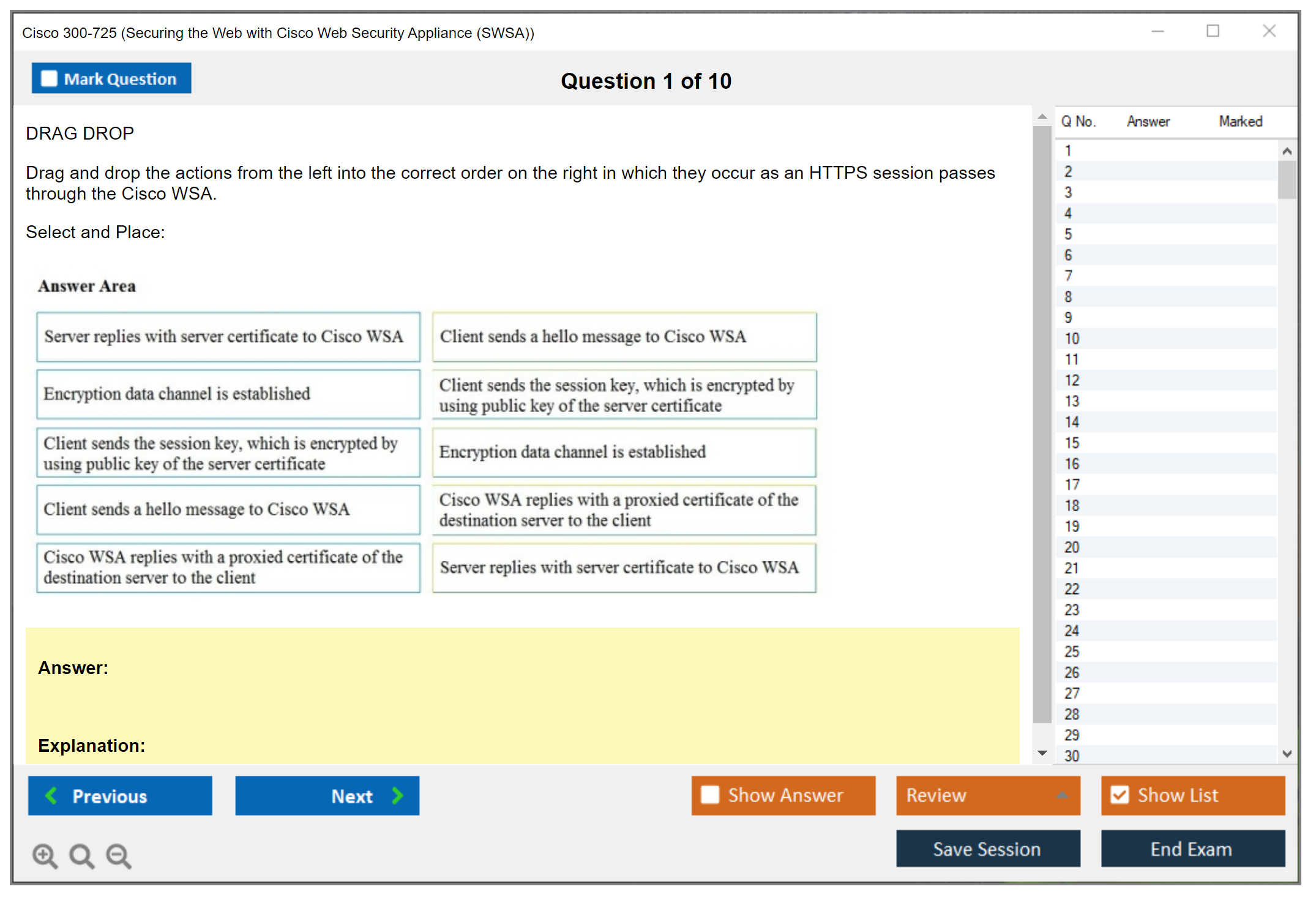Click the green right chevron on Next

(397, 795)
